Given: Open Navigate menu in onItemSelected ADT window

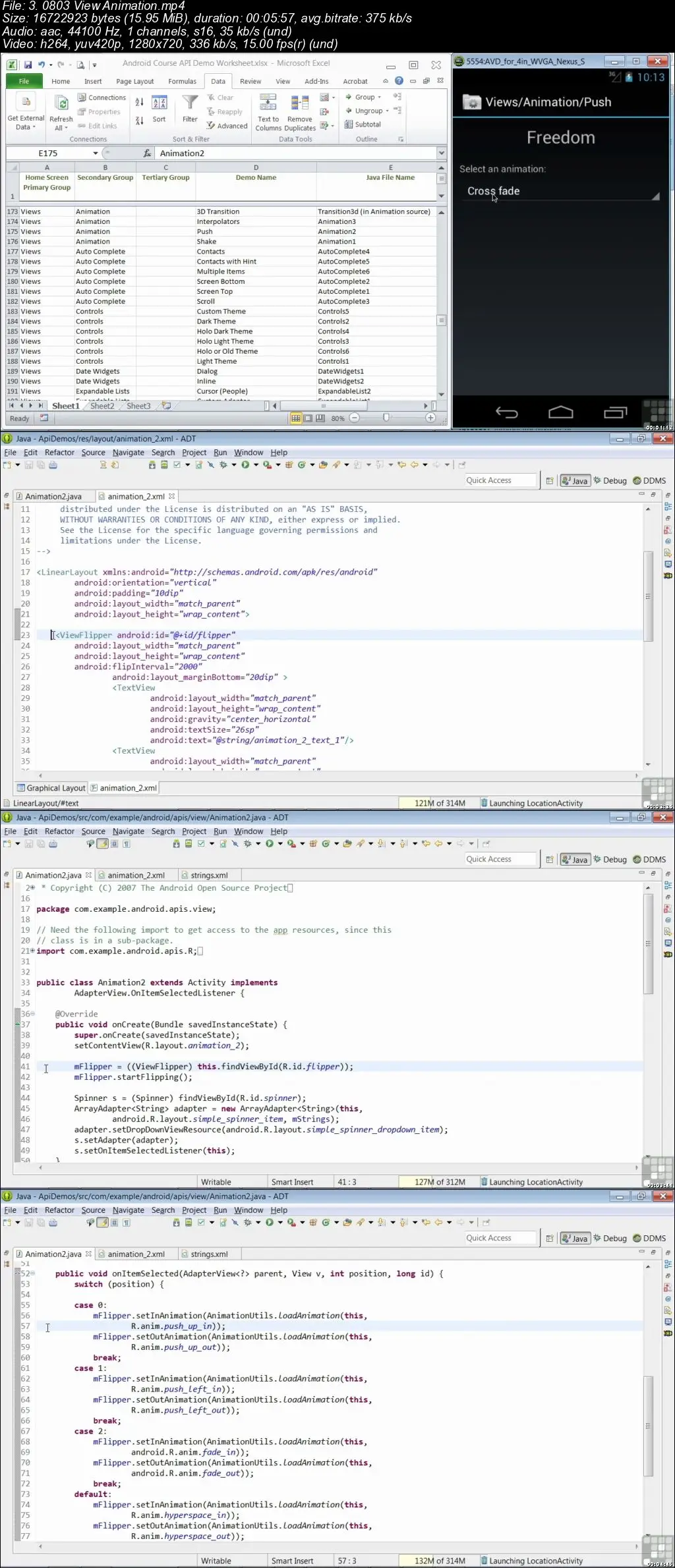Looking at the screenshot, I should 128,1210.
